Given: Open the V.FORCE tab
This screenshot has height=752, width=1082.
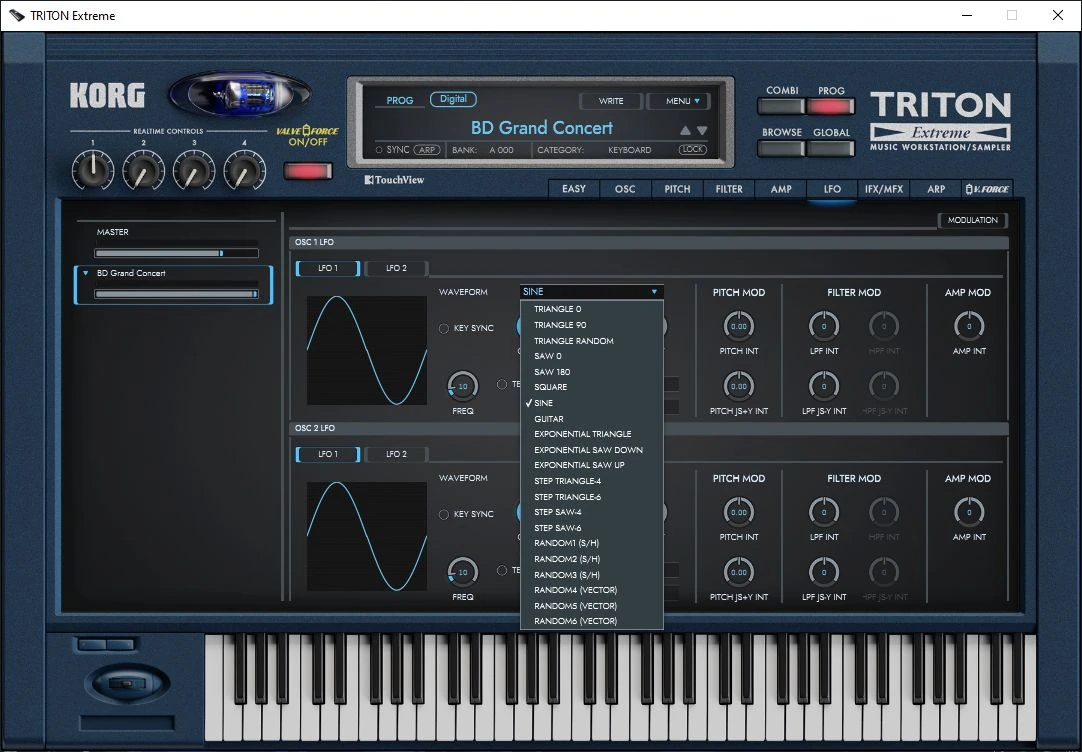Looking at the screenshot, I should (987, 189).
